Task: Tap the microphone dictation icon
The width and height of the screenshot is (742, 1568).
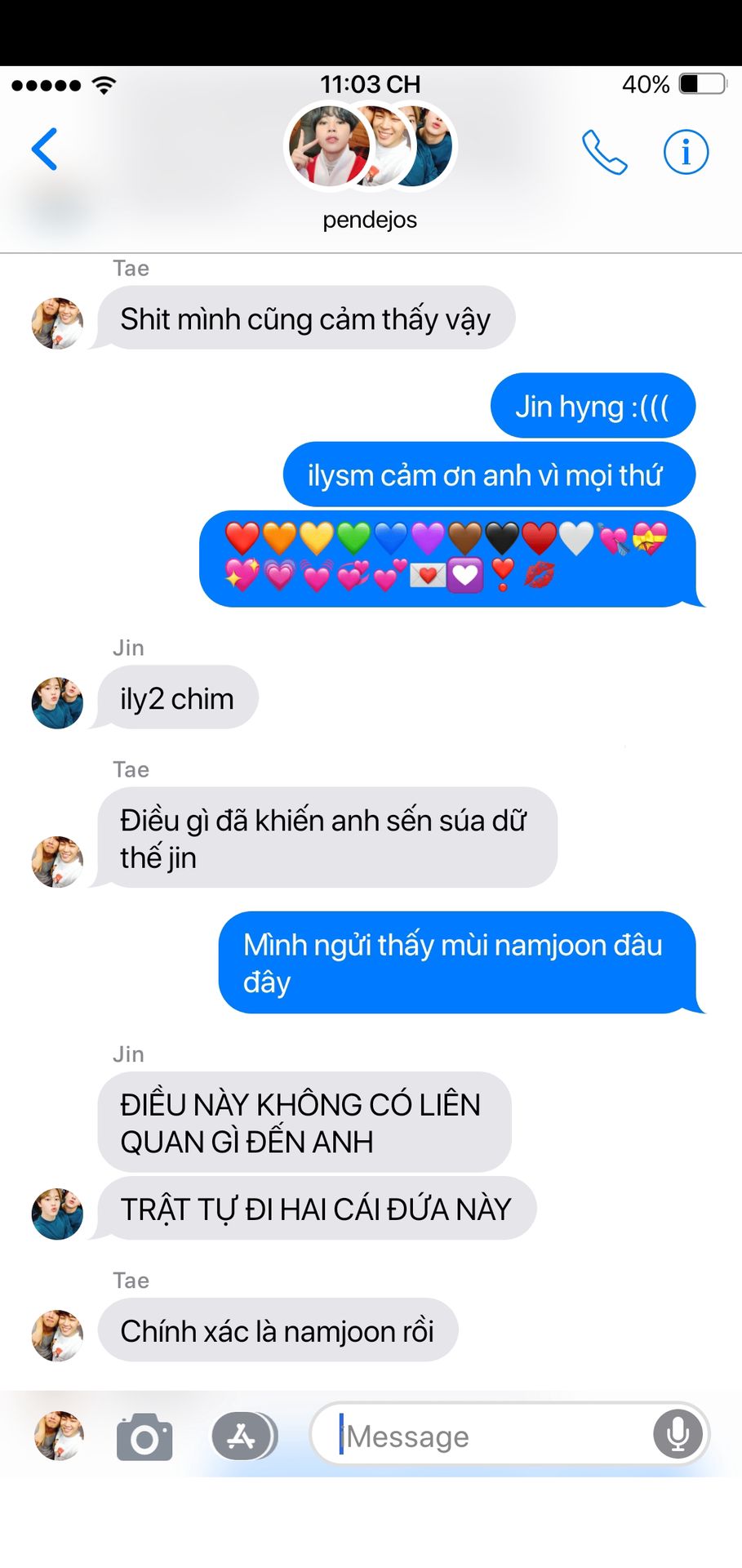Action: click(678, 1435)
